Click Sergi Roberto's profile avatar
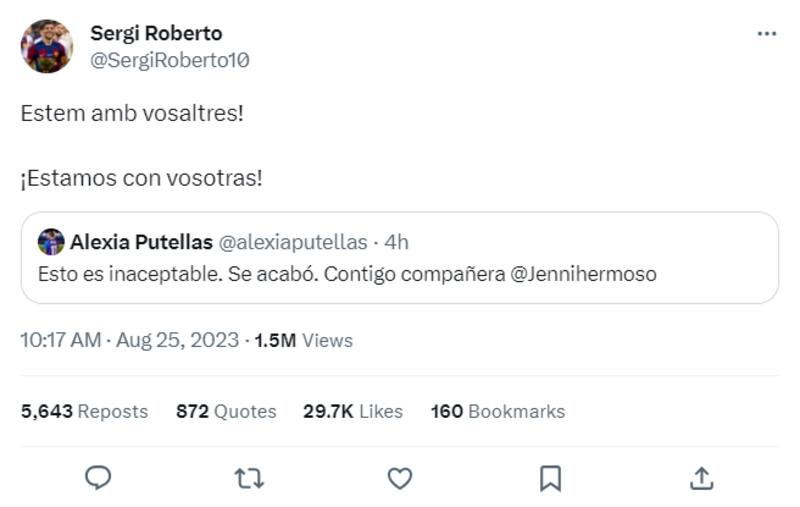Viewport: 800px width, 507px height. click(46, 46)
